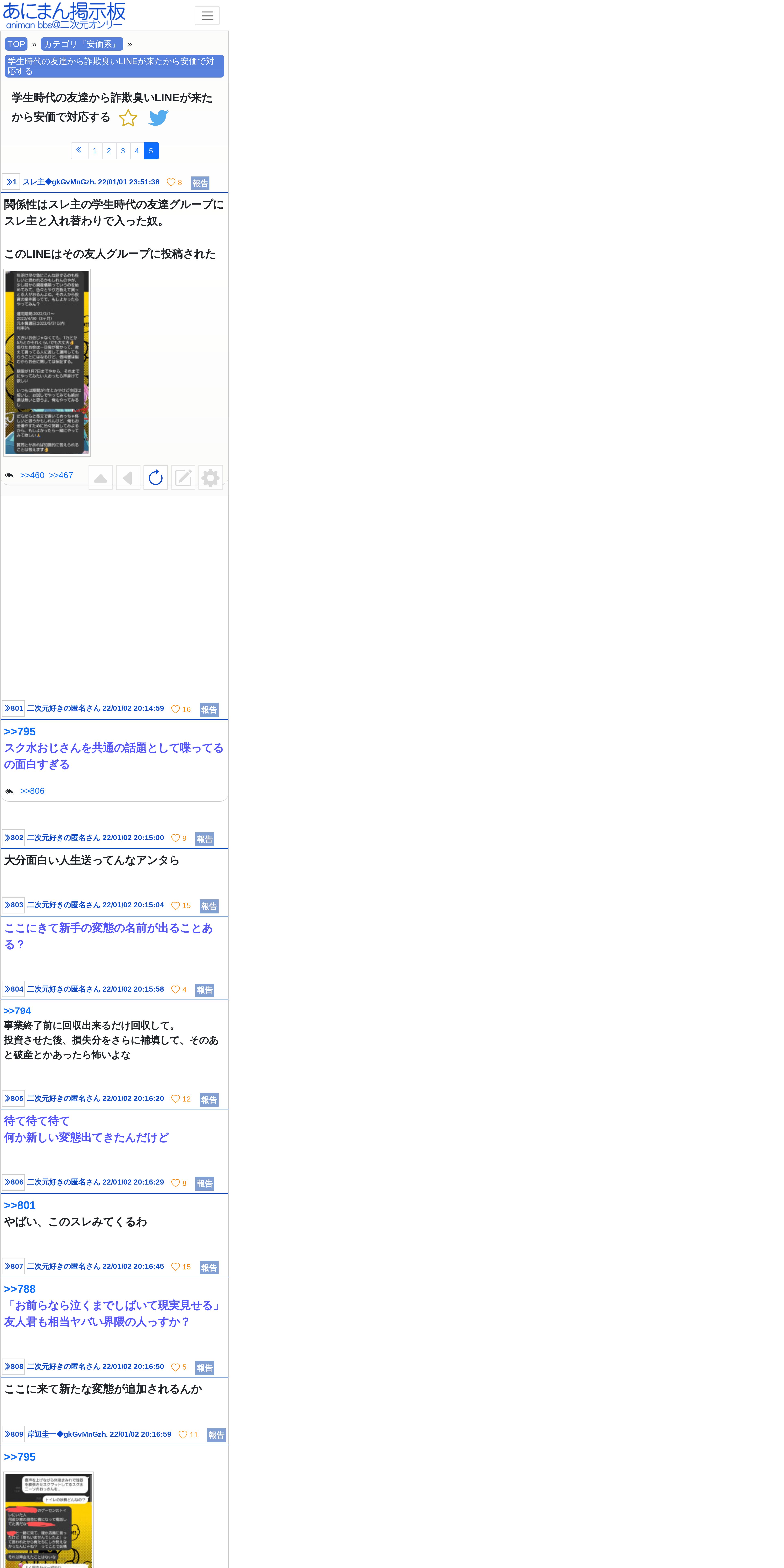Like post 804 with the heart

point(175,990)
